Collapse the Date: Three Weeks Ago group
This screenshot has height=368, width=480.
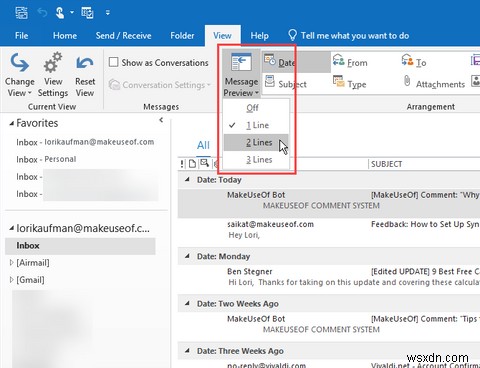(187, 351)
